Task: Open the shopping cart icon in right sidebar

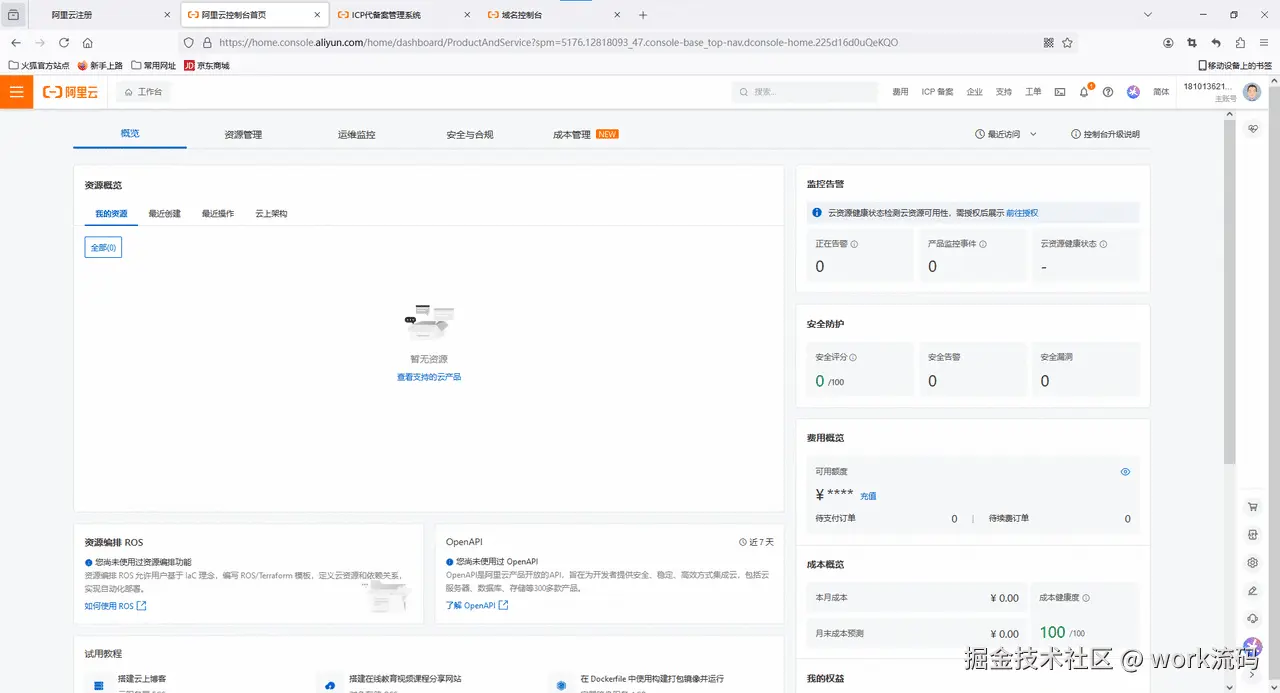Action: point(1253,506)
